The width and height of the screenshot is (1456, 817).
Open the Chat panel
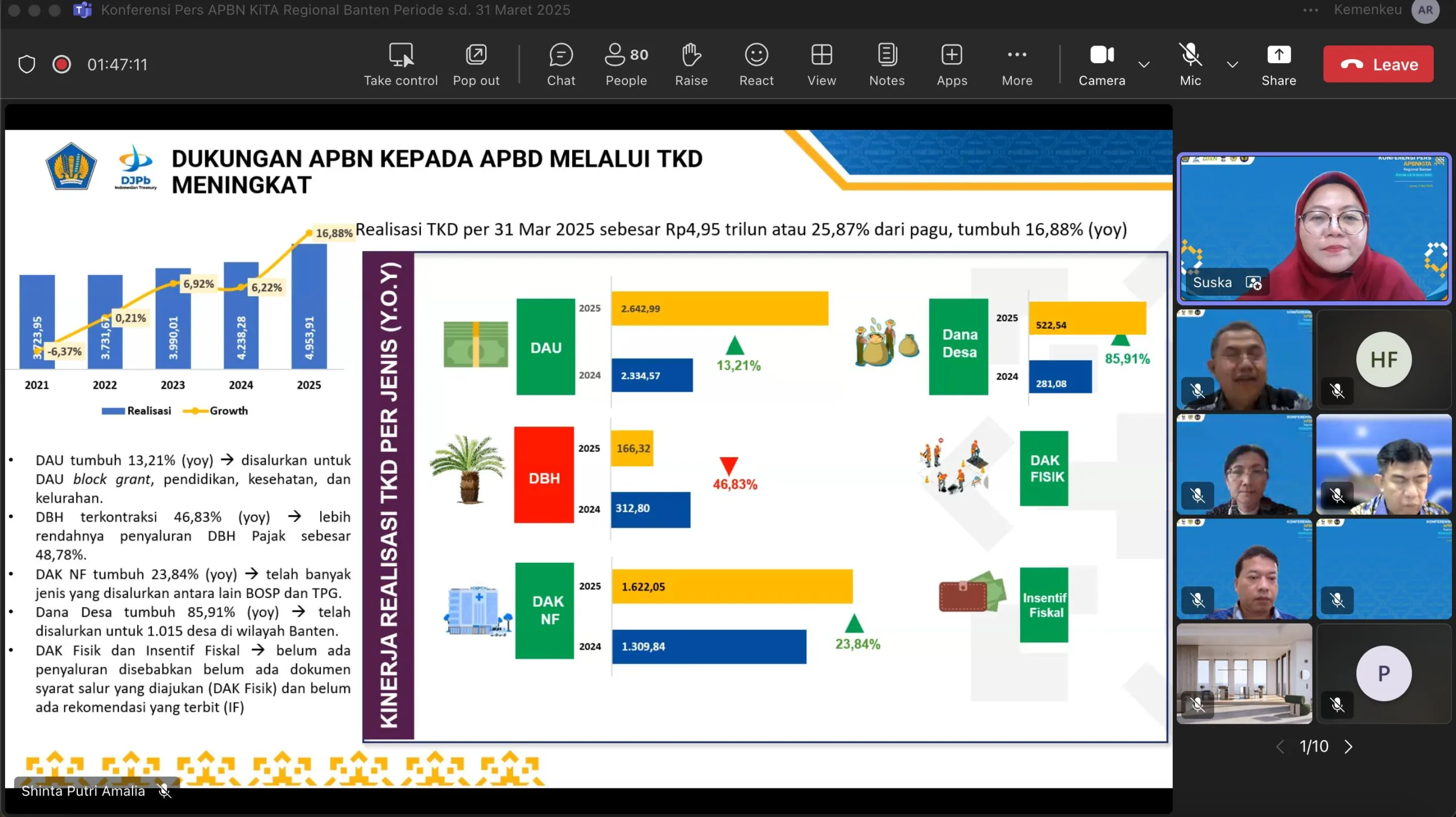(x=561, y=64)
